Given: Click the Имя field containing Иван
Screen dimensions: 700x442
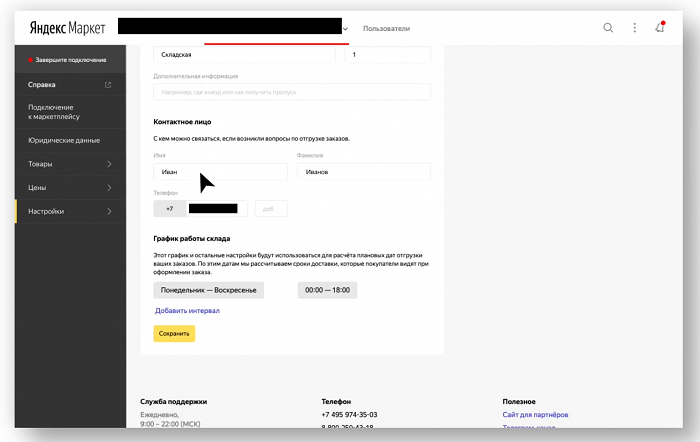Looking at the screenshot, I should [221, 172].
